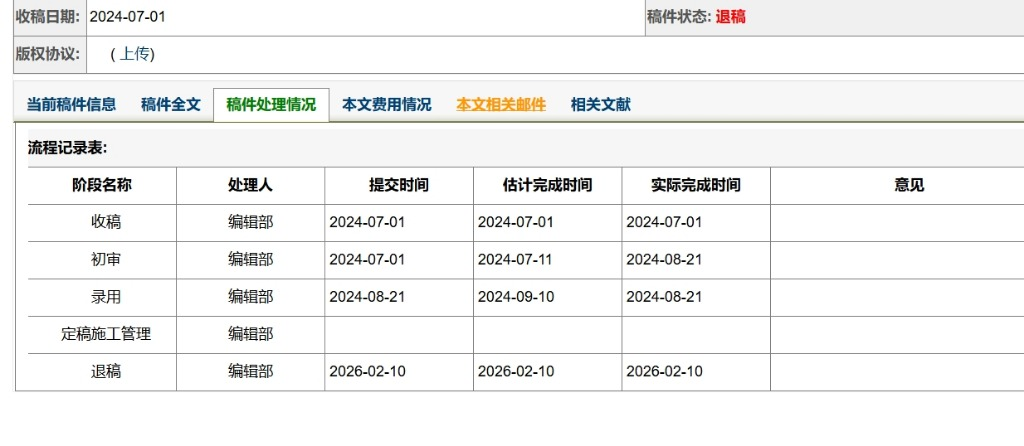Screen dimensions: 1024x446
Task: Open the 当前稿件信息 tab
Action: (x=71, y=104)
